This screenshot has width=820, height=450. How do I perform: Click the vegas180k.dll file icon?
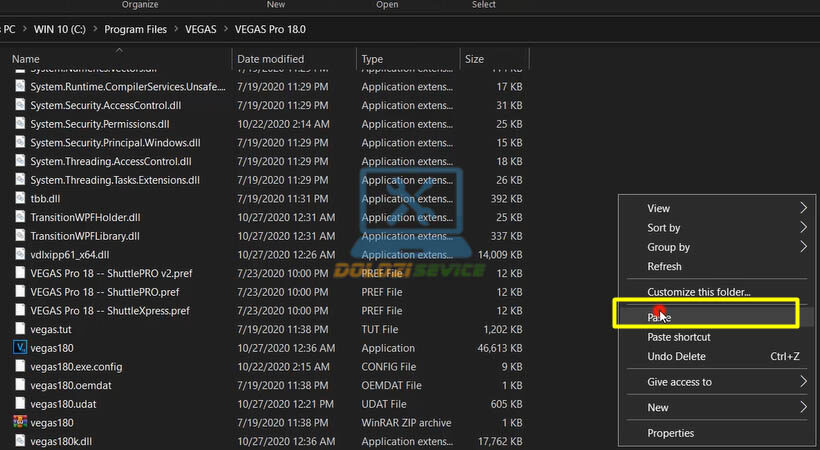tap(20, 441)
